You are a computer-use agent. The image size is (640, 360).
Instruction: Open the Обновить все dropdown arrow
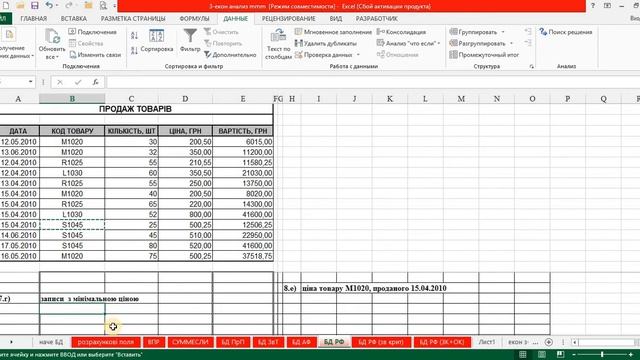coord(57,57)
